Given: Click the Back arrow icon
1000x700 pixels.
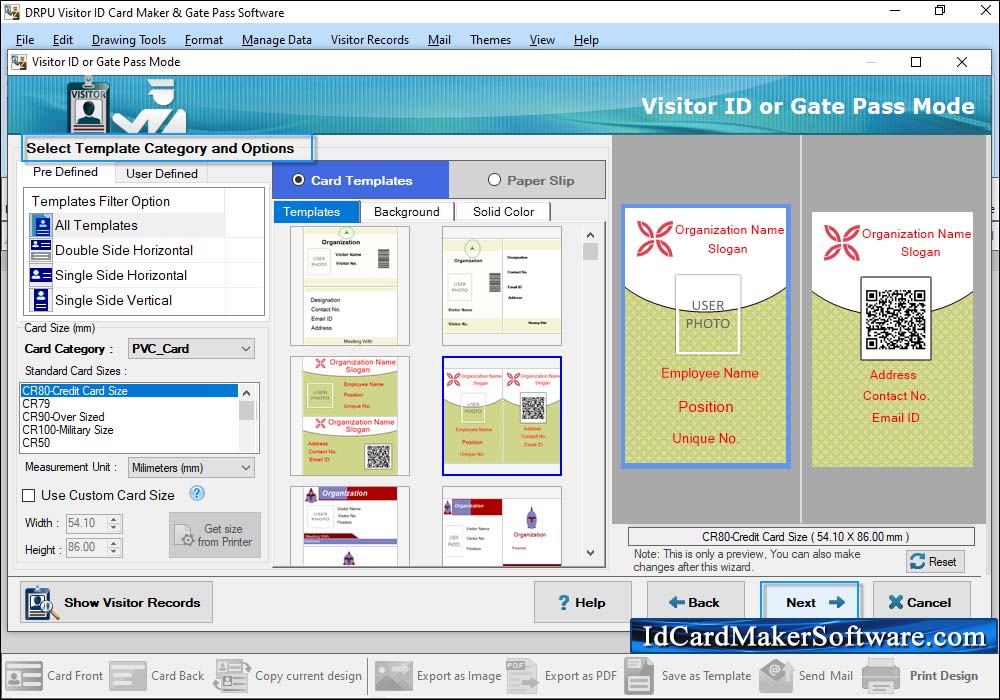Looking at the screenshot, I should (x=677, y=602).
